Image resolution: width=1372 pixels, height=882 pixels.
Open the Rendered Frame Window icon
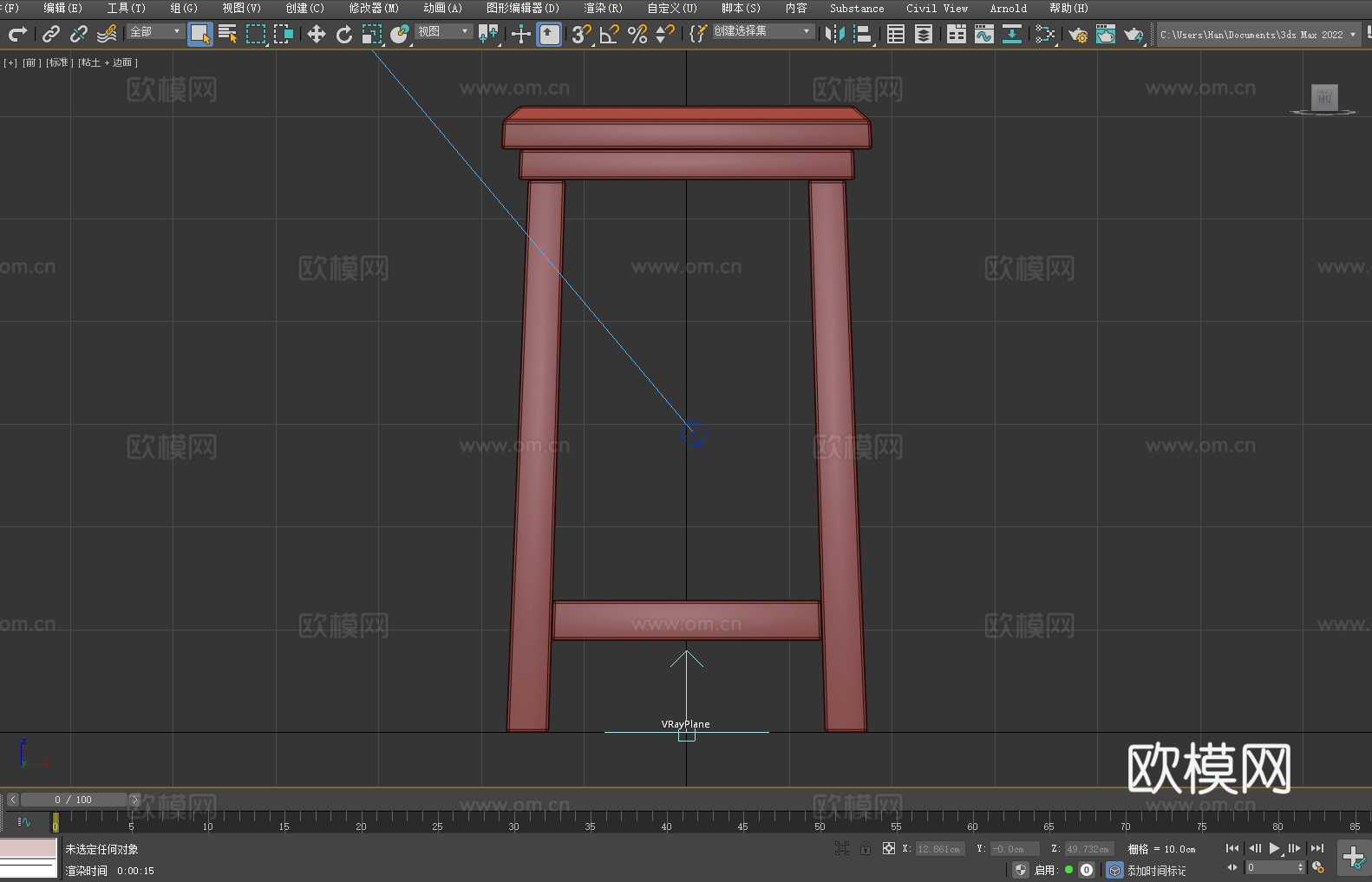tap(1106, 34)
